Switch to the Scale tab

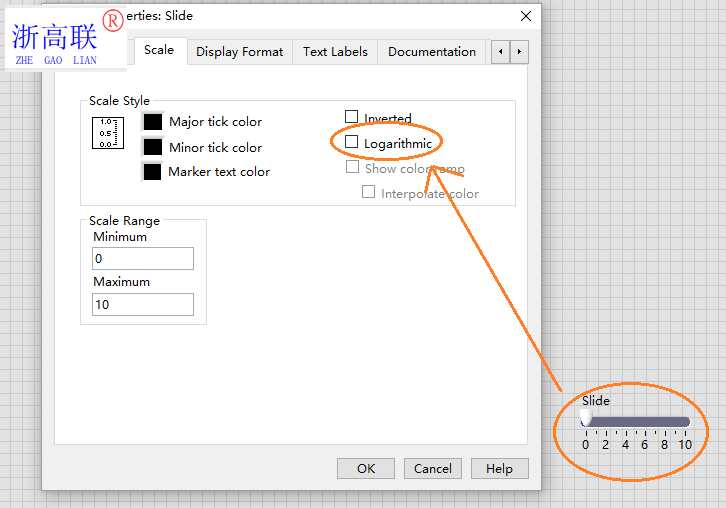click(159, 50)
